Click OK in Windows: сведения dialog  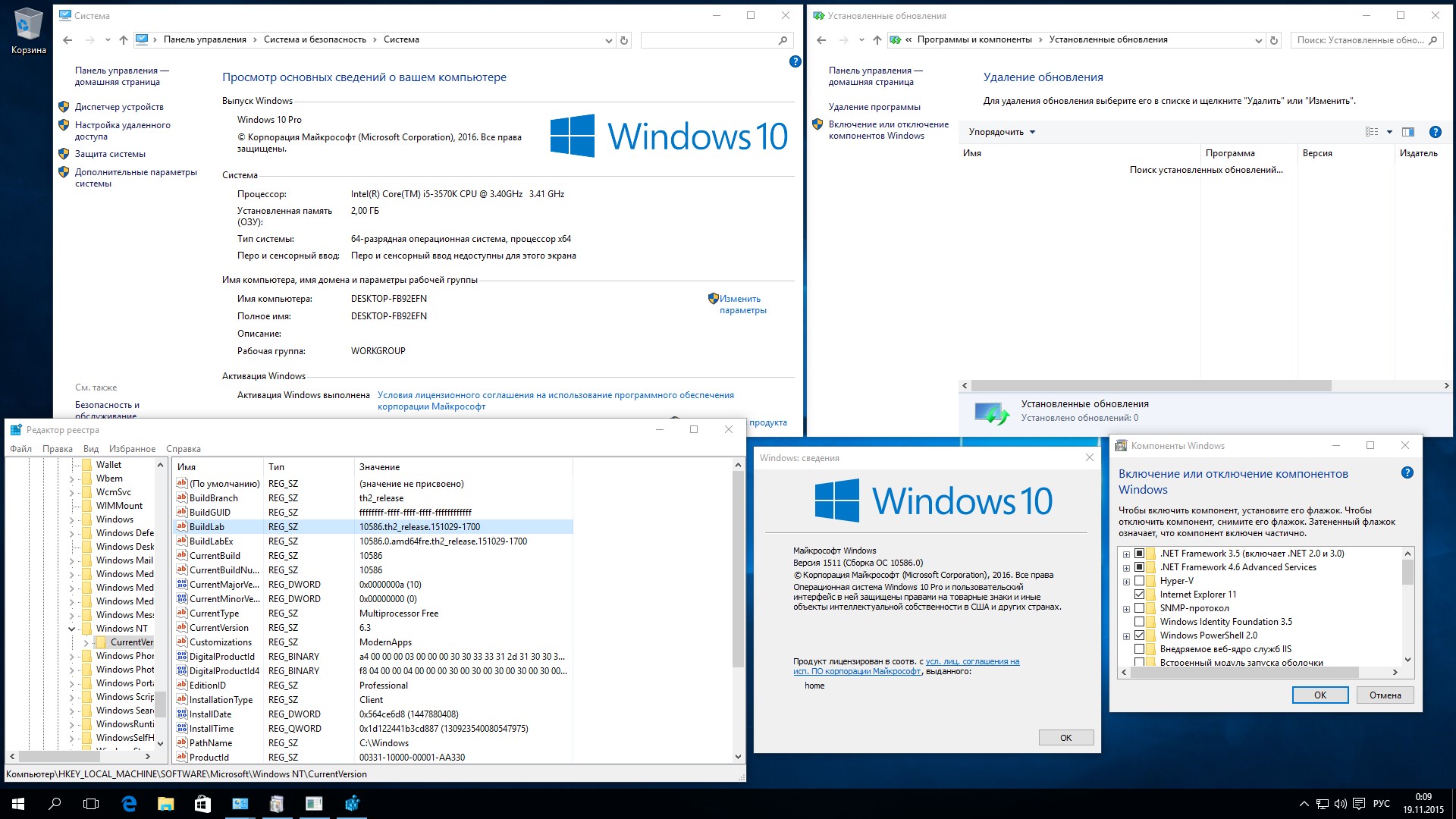tap(1065, 738)
